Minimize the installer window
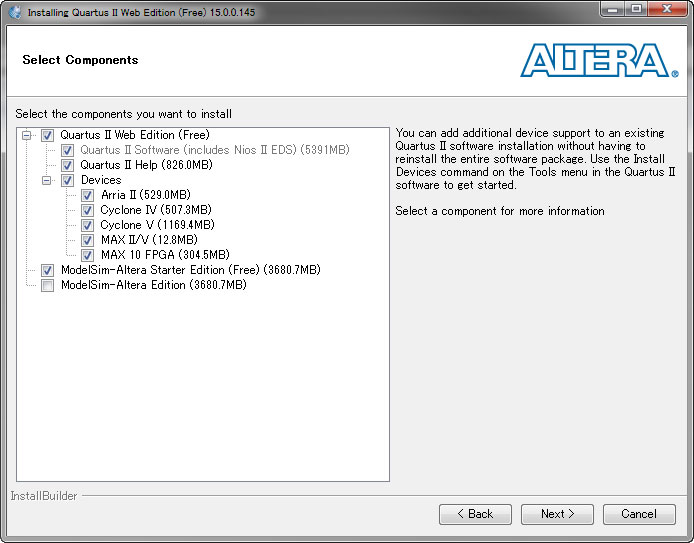Screen dimensions: 694x543 coord(613,9)
